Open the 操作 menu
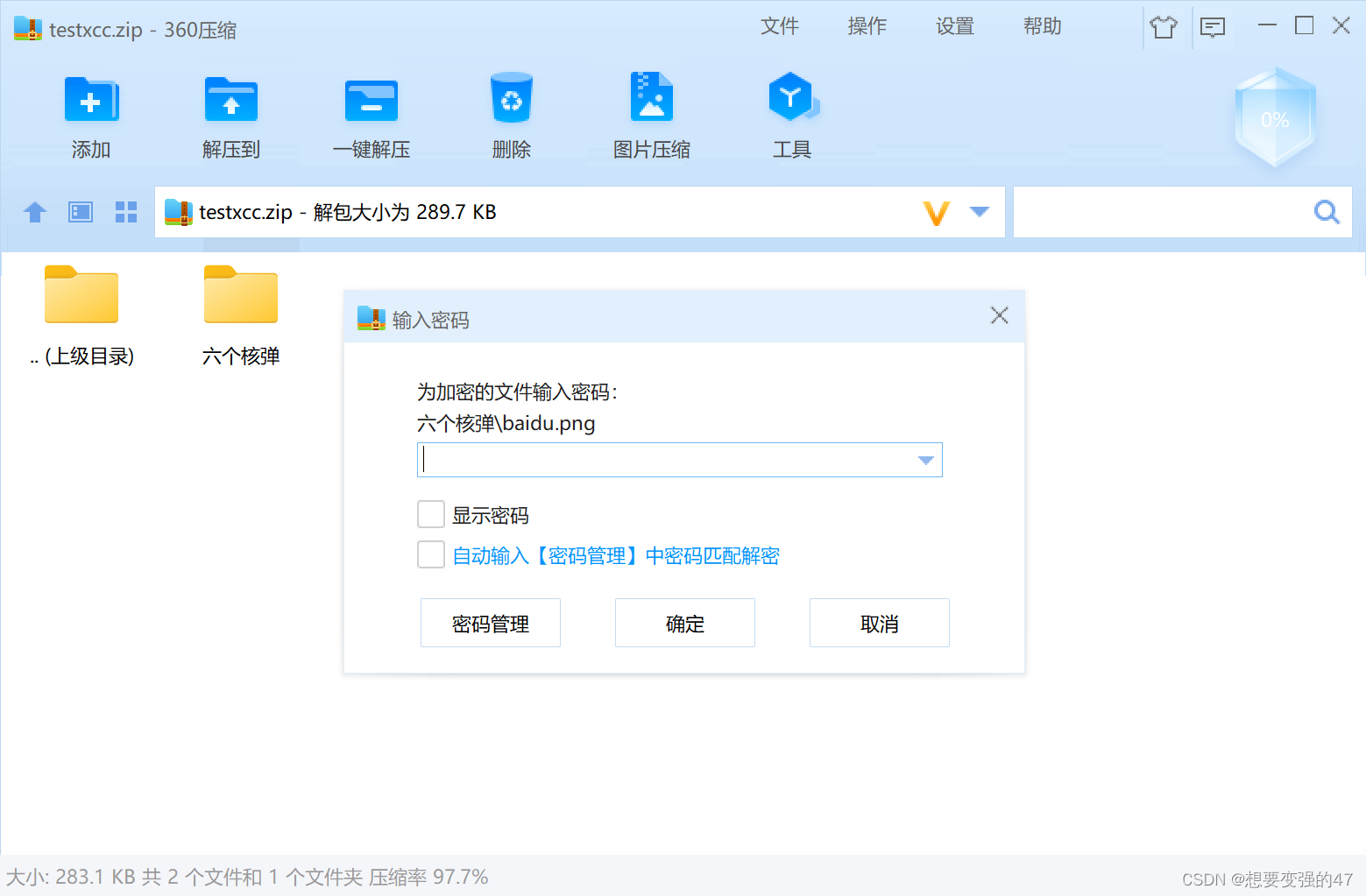The width and height of the screenshot is (1366, 896). [867, 26]
